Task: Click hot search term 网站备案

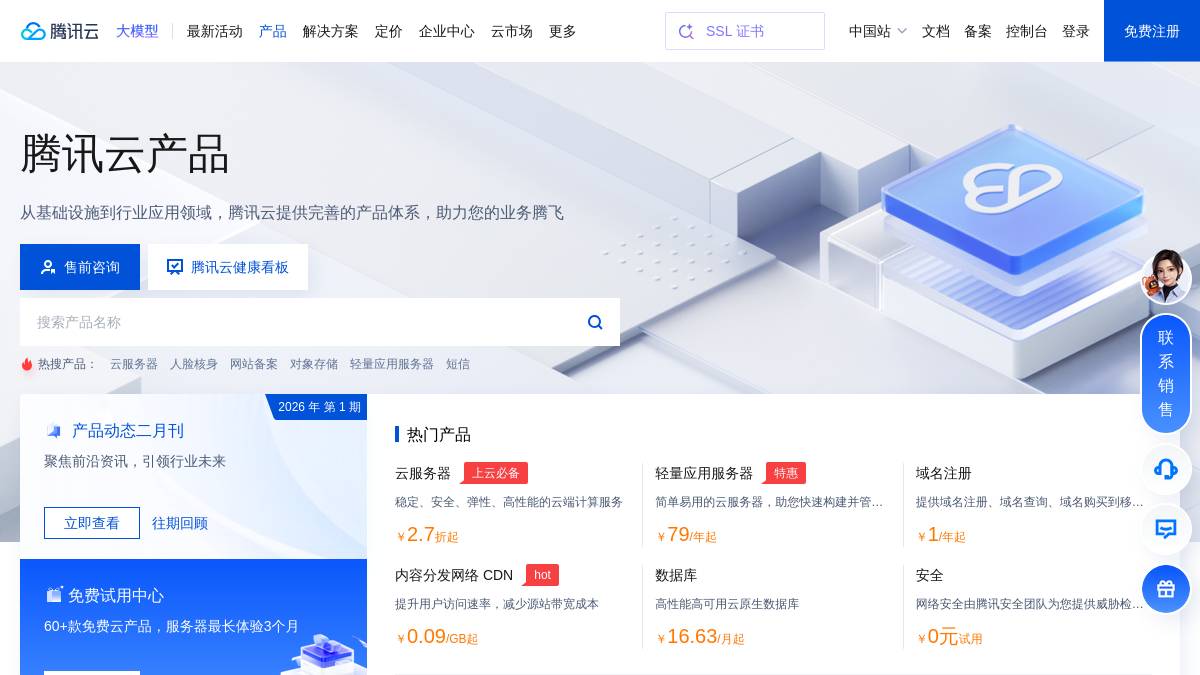Action: 254,364
